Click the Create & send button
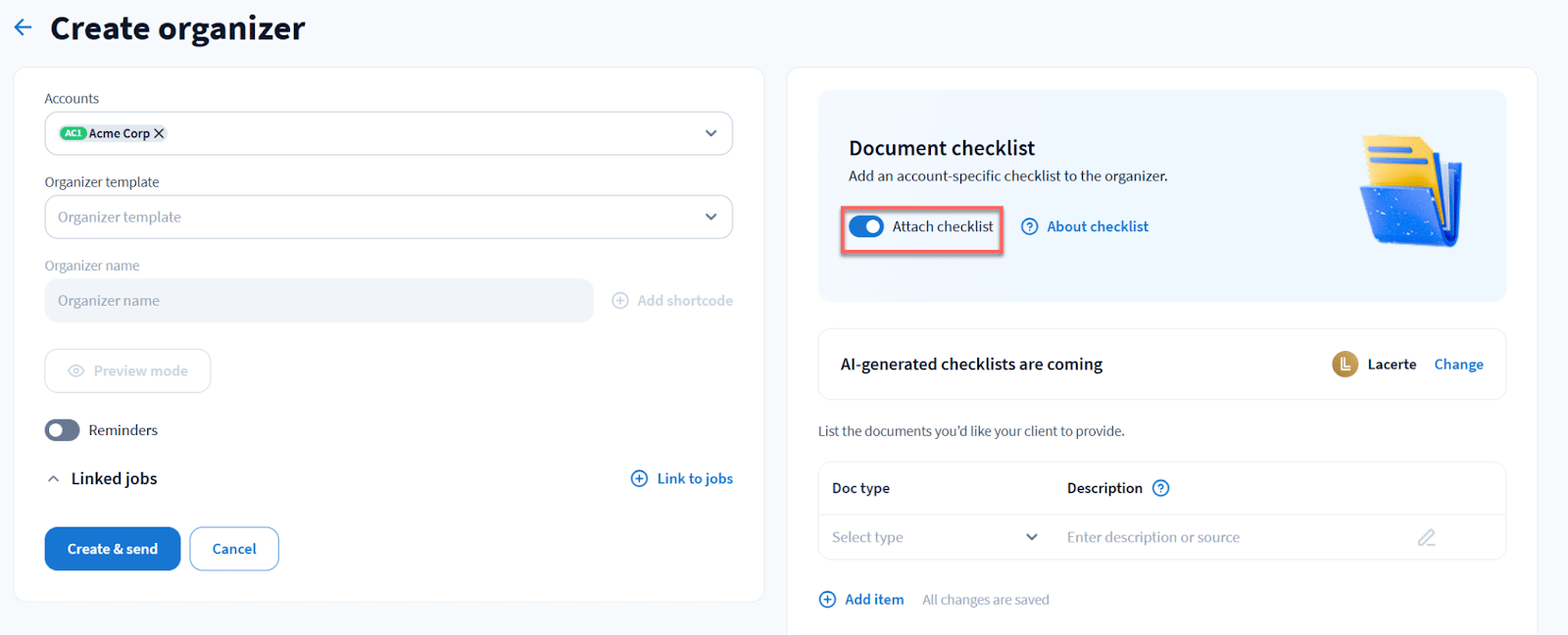The image size is (1568, 635). pyautogui.click(x=113, y=549)
